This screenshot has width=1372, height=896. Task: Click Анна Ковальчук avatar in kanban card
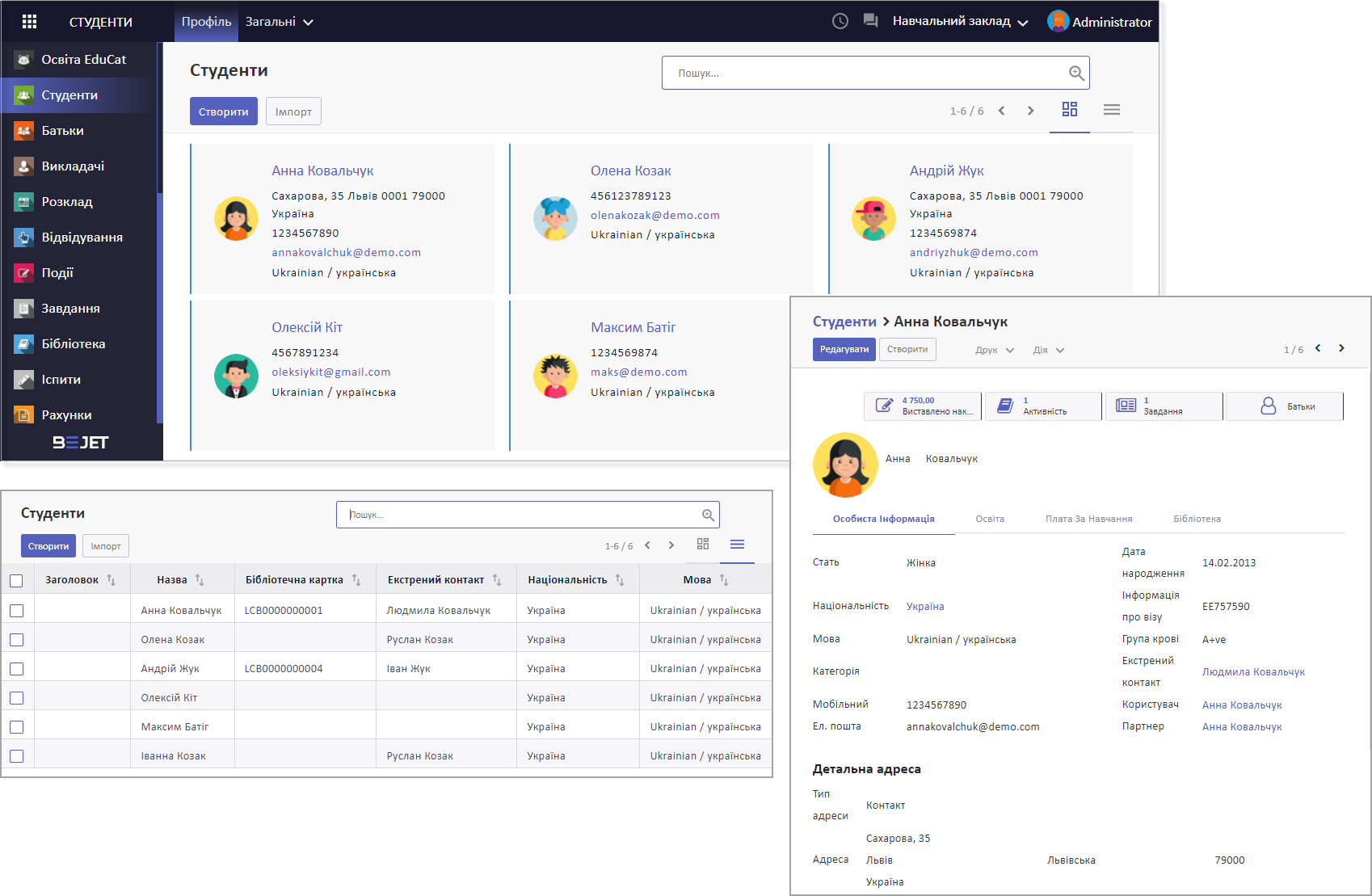[x=236, y=219]
